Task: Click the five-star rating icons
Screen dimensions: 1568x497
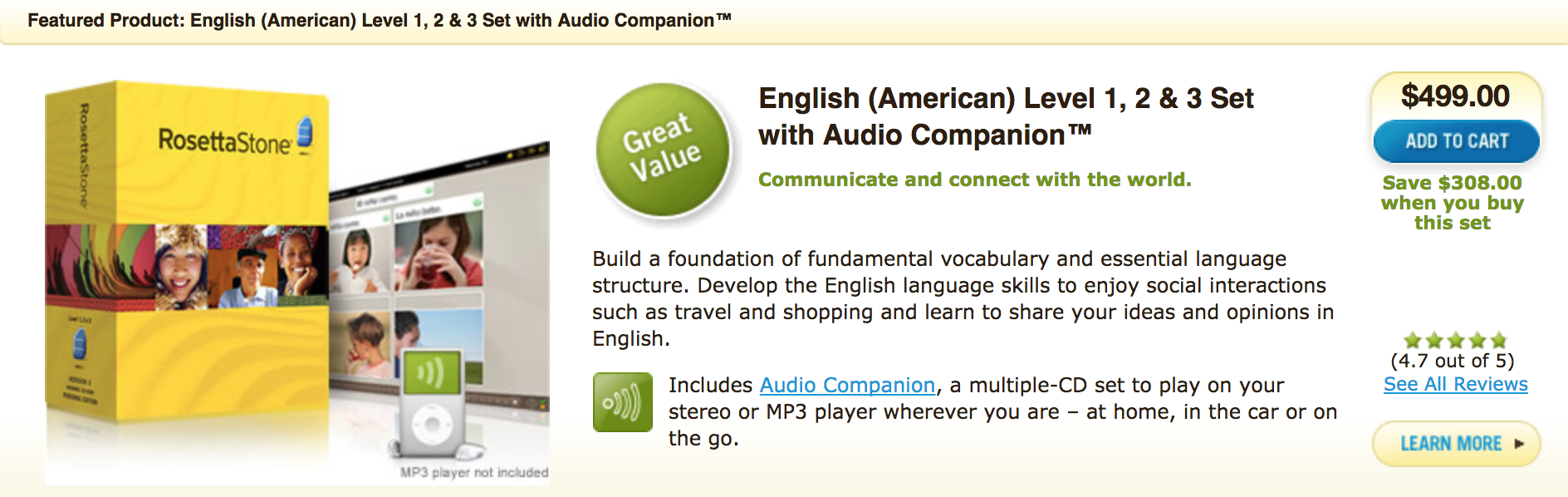Action: [x=1455, y=340]
